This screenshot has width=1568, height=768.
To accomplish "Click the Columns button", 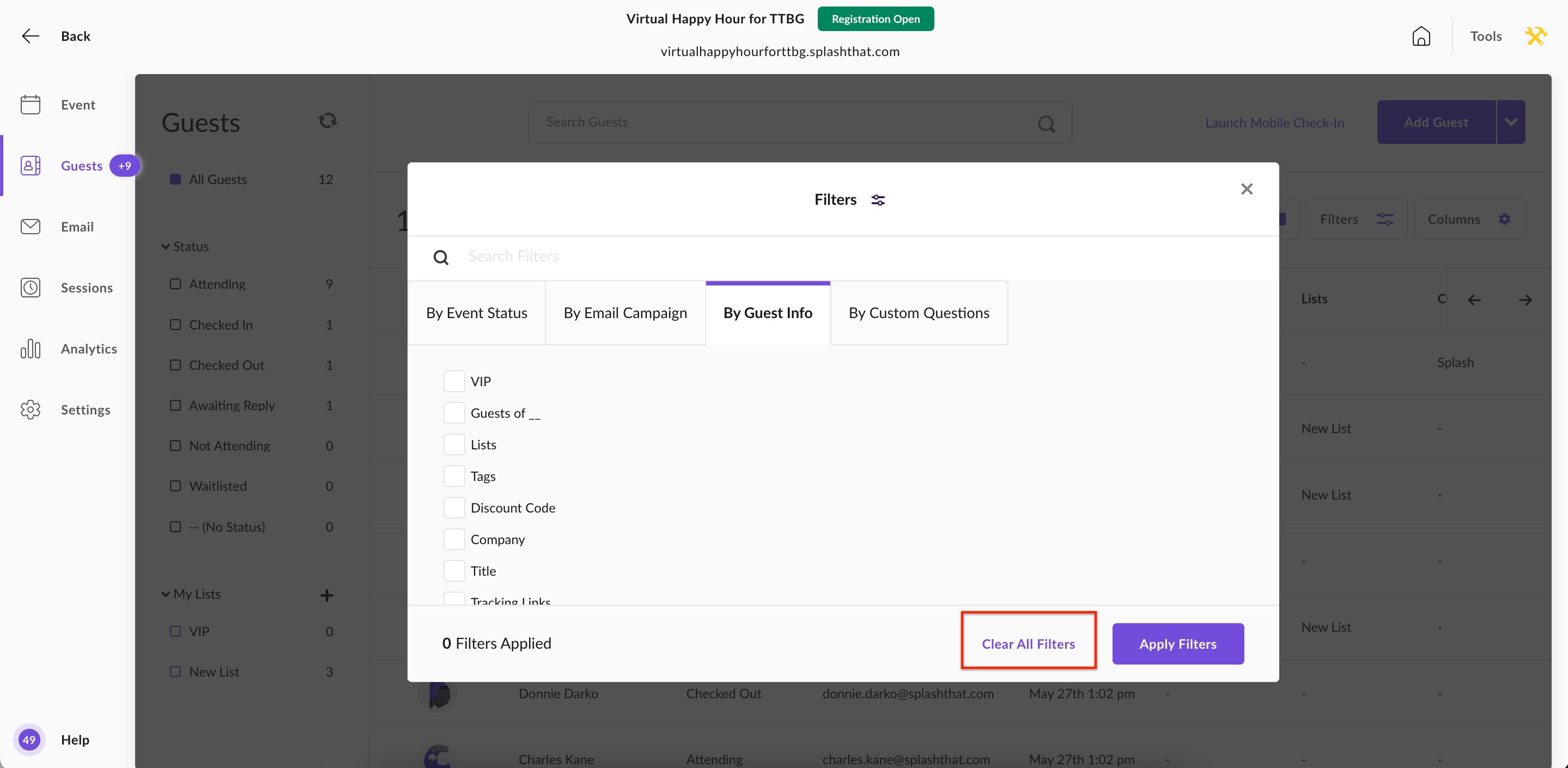I will pos(1469,219).
